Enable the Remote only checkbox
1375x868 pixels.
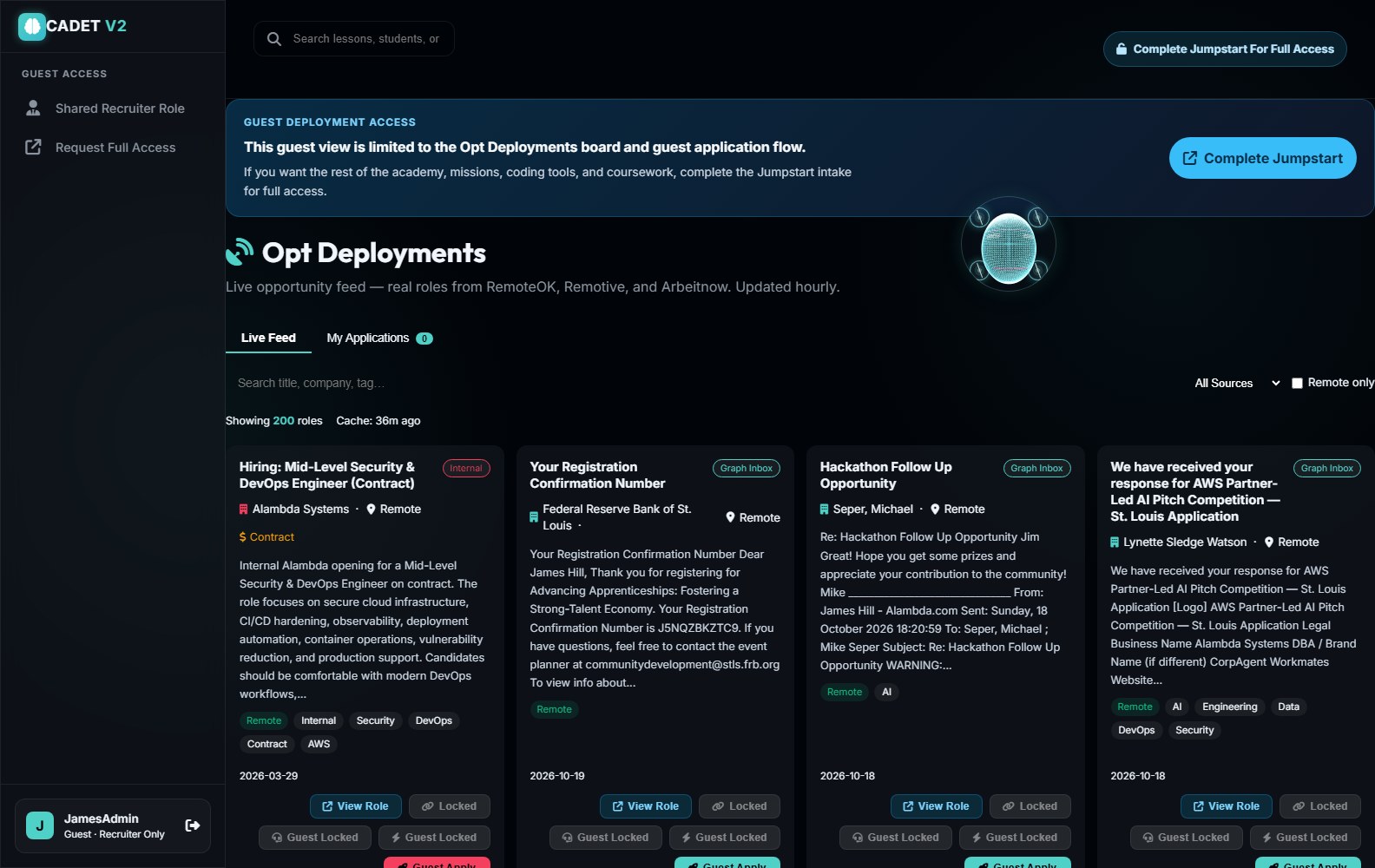[x=1297, y=383]
